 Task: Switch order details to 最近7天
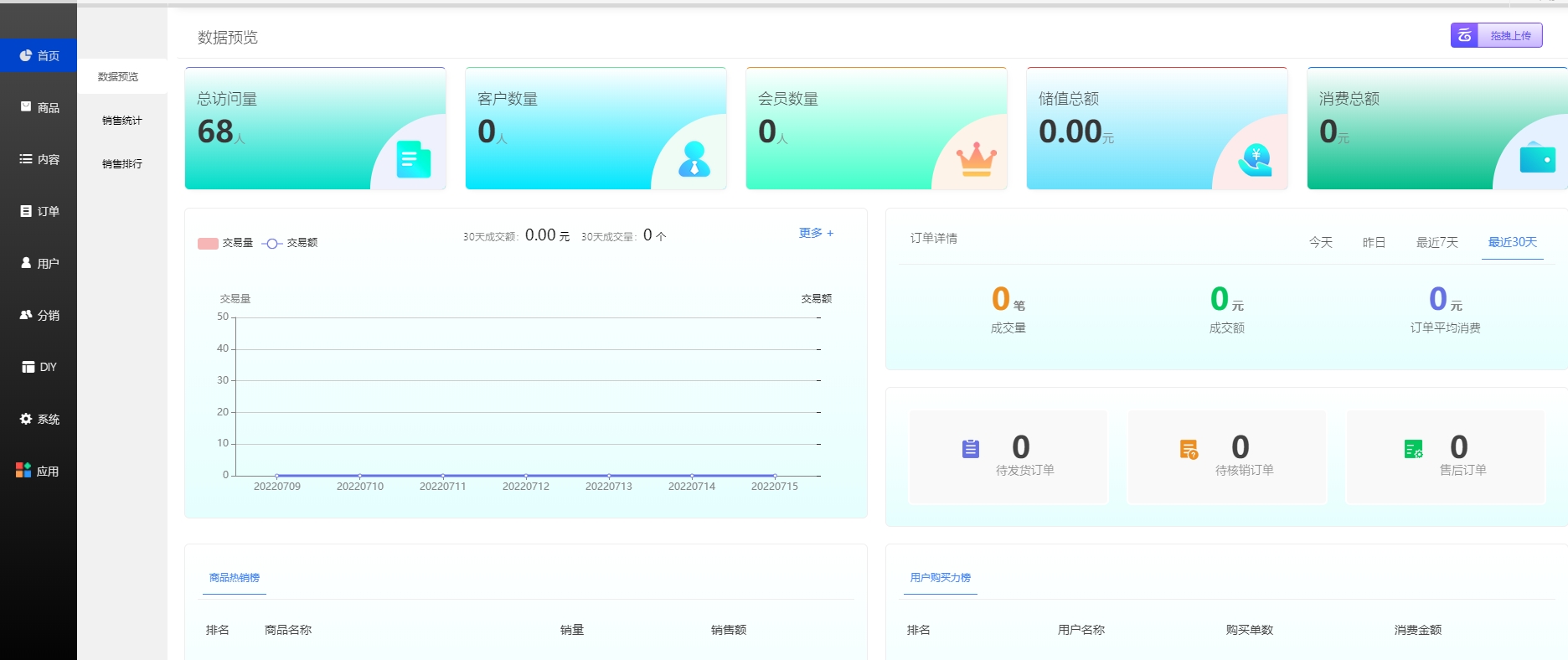(1437, 242)
